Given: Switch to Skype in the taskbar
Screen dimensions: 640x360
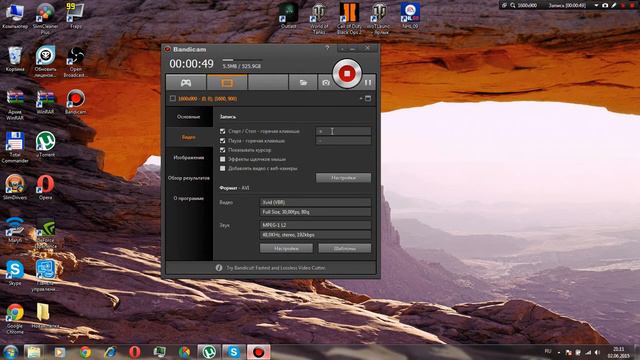Looking at the screenshot, I should (x=233, y=351).
